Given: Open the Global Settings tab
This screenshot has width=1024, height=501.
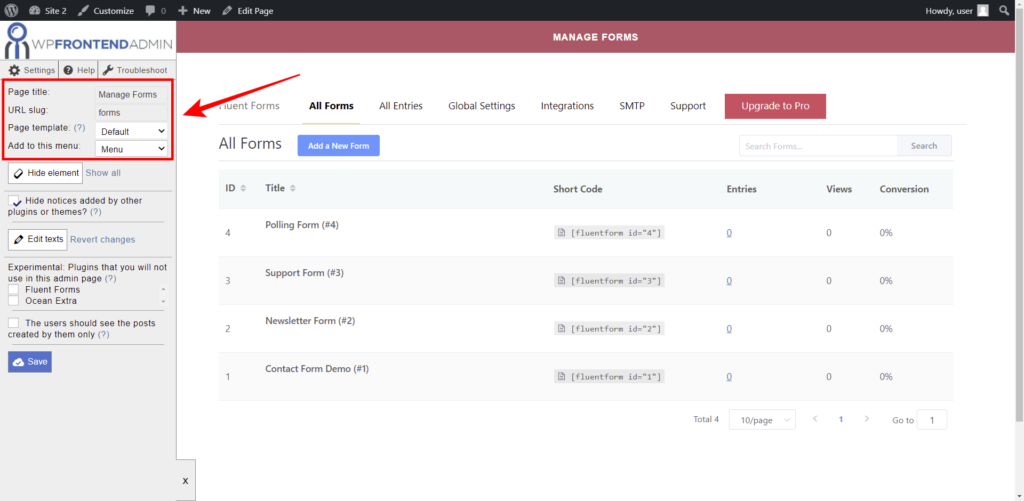Looking at the screenshot, I should (482, 106).
